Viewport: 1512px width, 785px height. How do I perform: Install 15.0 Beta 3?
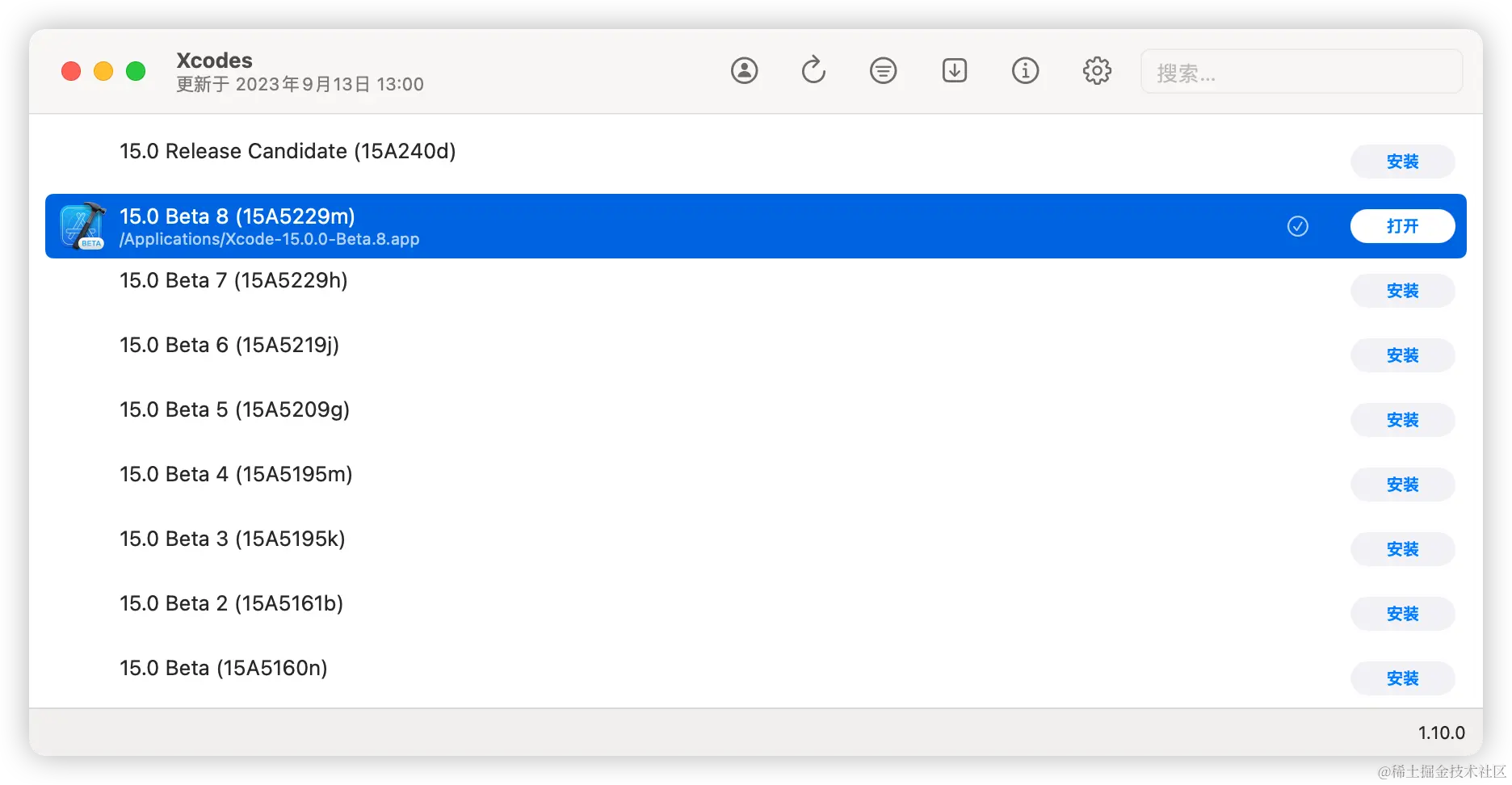click(x=1402, y=549)
